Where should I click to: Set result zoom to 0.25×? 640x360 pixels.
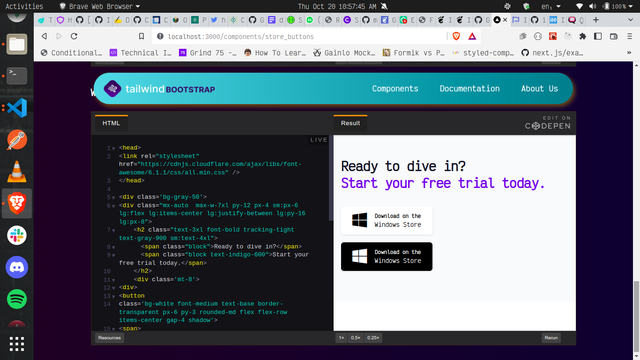pyautogui.click(x=373, y=338)
